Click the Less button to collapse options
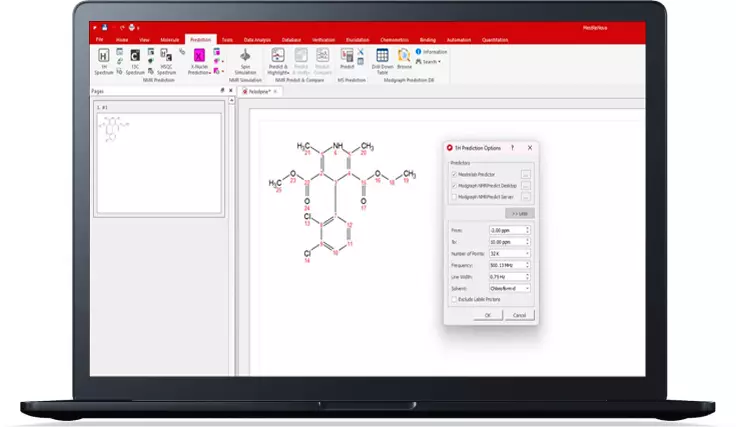This screenshot has height=427, width=736. coord(519,213)
